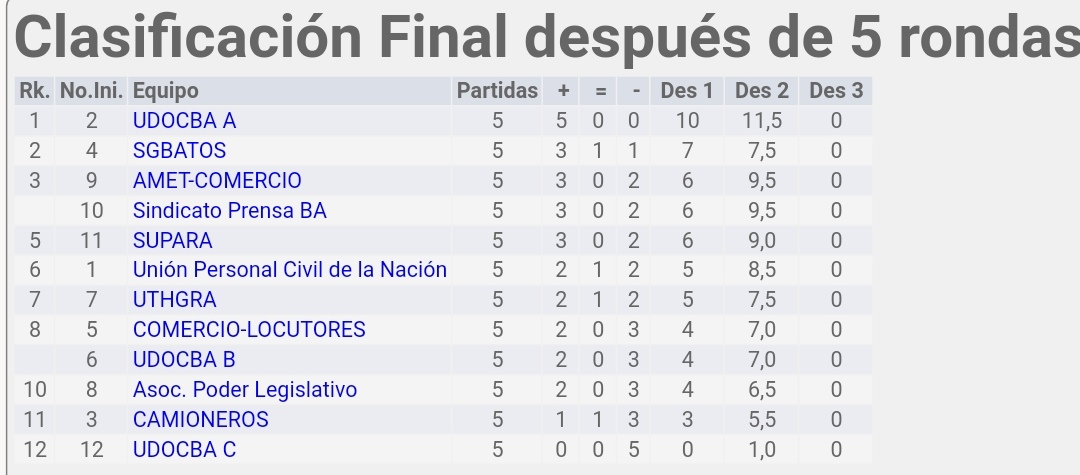Open COMERCIO-LOCUTORES team link
Image resolution: width=1080 pixels, height=475 pixels.
pos(249,330)
